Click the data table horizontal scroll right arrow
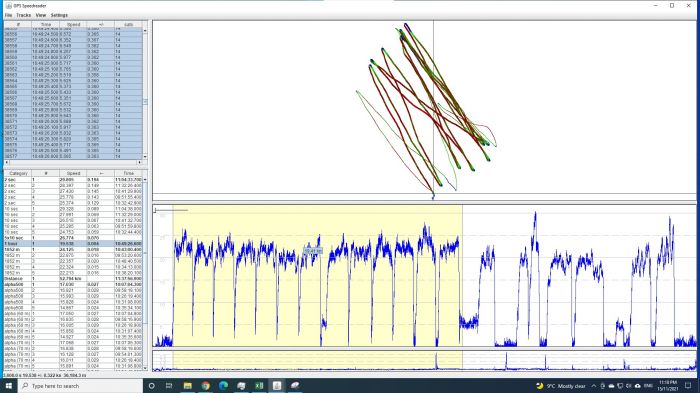700x393 pixels. click(139, 162)
